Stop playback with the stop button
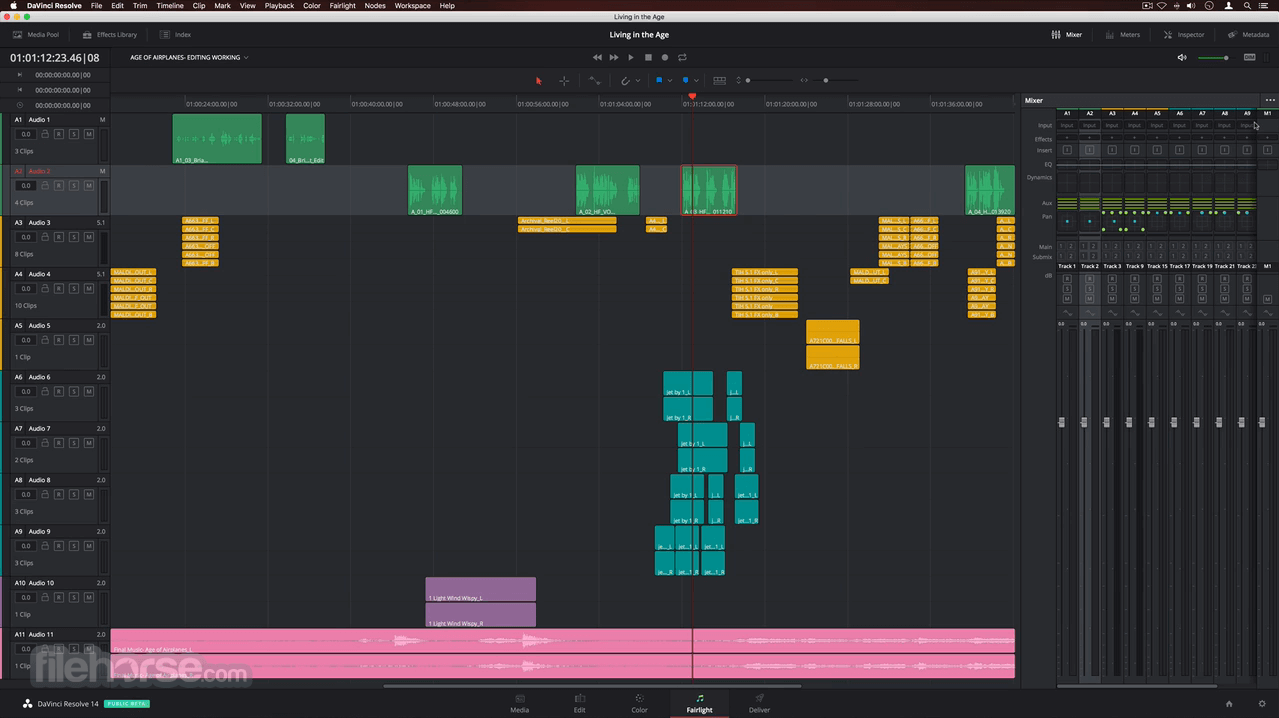This screenshot has height=718, width=1279. (648, 57)
